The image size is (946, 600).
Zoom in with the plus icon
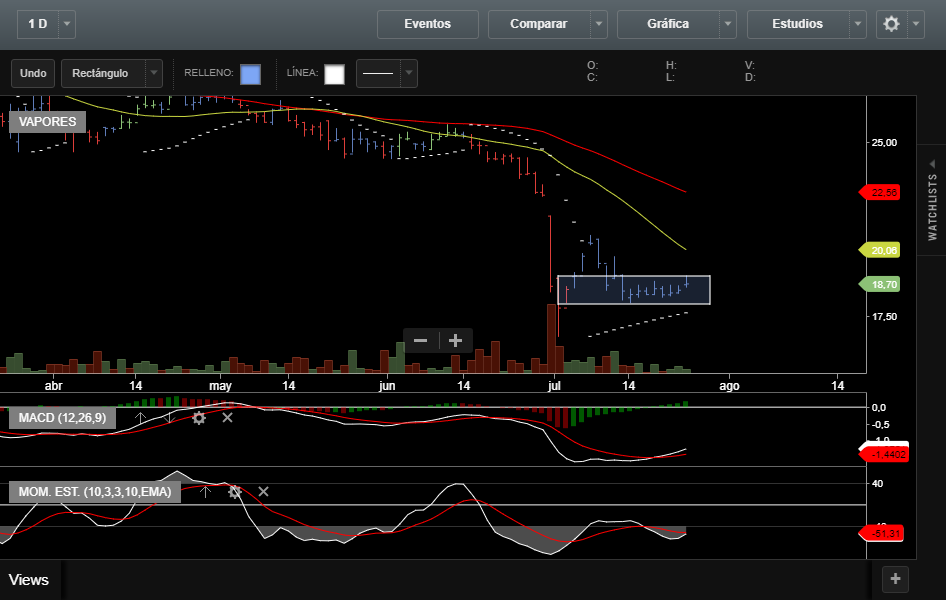click(455, 341)
